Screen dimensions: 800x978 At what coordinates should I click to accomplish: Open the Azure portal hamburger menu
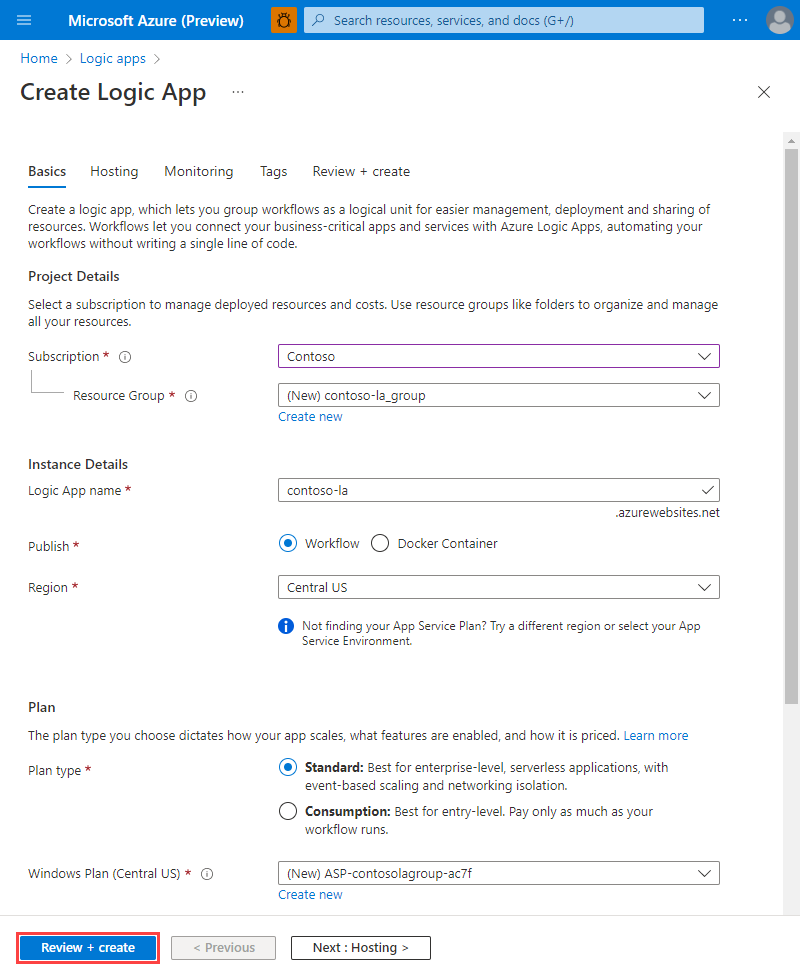click(x=24, y=20)
